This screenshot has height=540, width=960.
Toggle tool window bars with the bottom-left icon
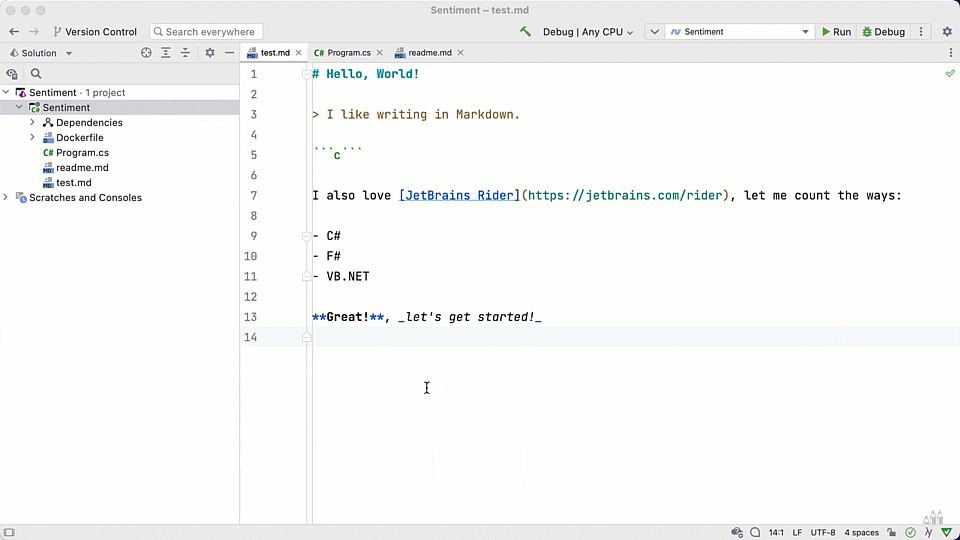tap(9, 533)
